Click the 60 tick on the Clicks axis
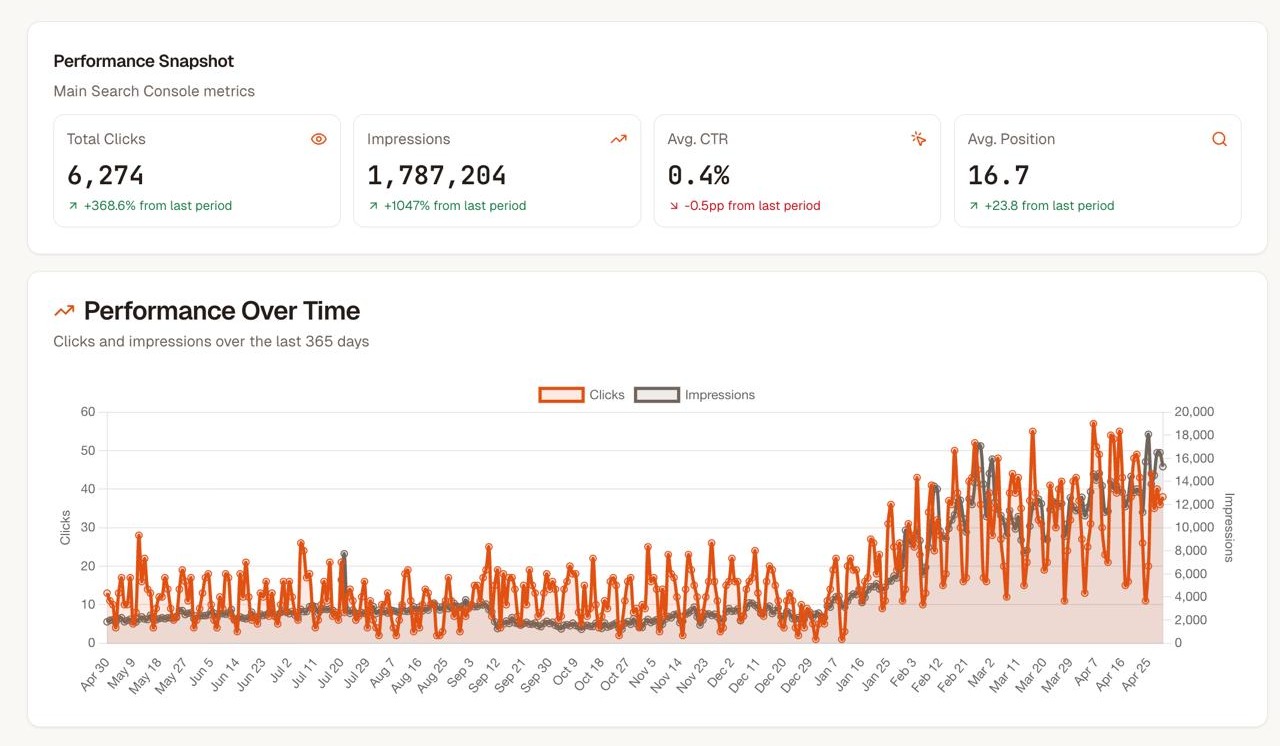 click(x=88, y=412)
